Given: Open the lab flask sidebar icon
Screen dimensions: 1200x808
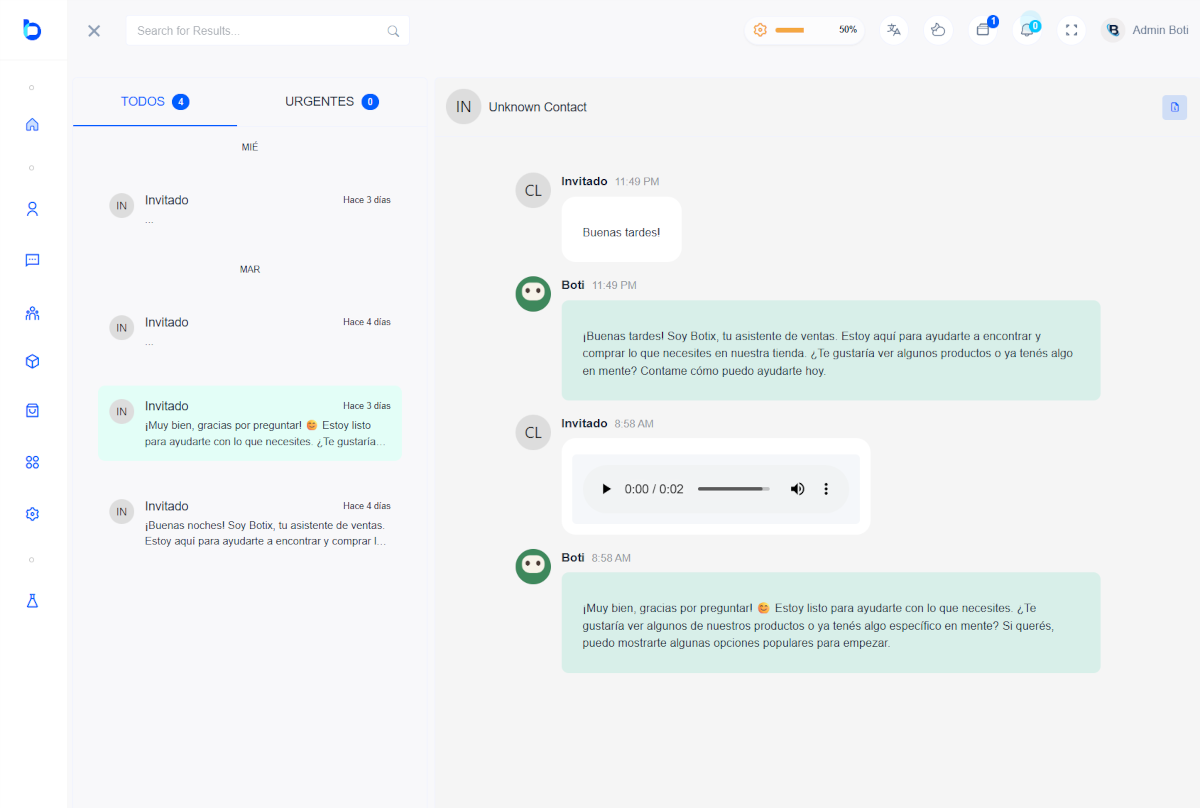Looking at the screenshot, I should click(x=32, y=601).
